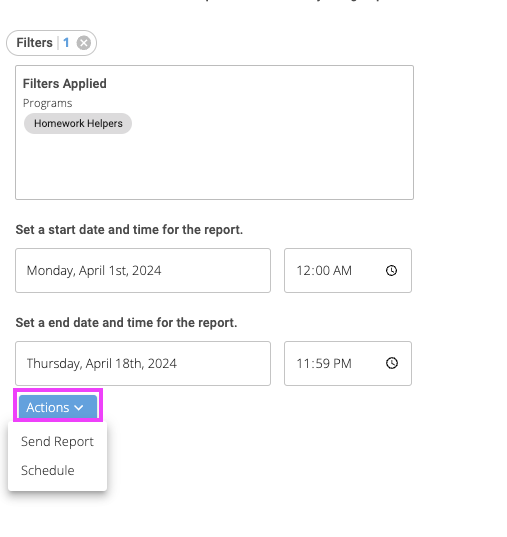Open start date field Monday, April 1st, 2024

pos(143,271)
